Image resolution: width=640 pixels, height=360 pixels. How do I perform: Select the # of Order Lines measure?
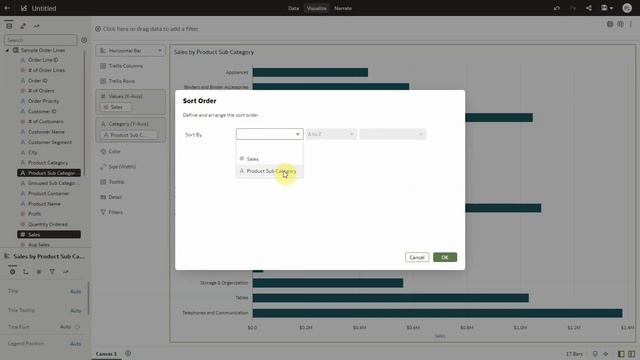pyautogui.click(x=46, y=70)
